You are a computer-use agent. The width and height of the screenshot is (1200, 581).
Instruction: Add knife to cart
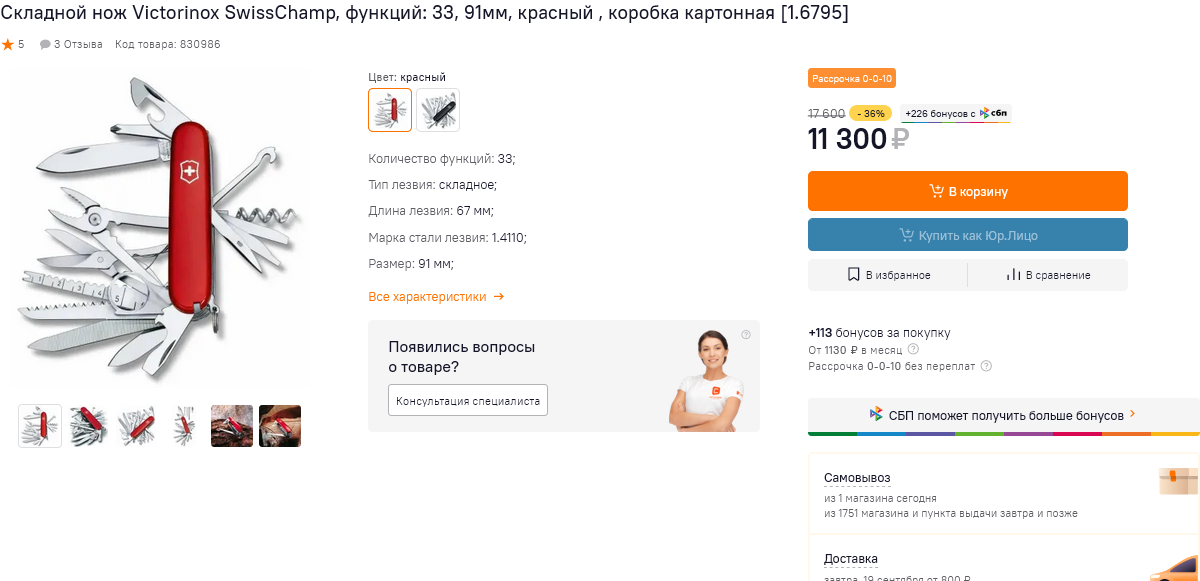tap(967, 191)
